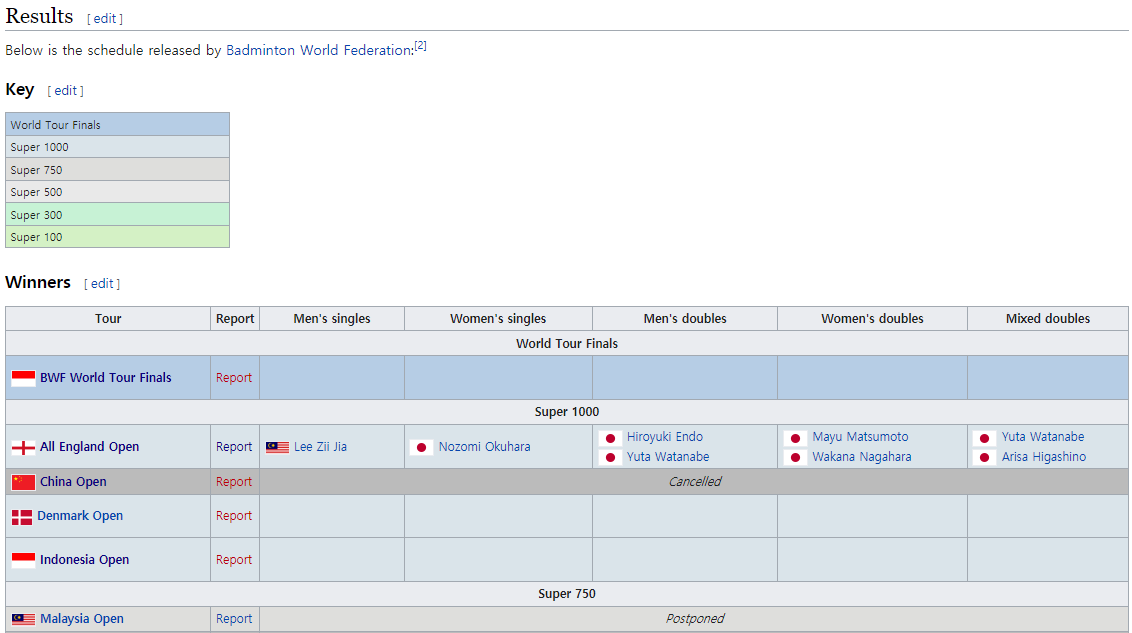The width and height of the screenshot is (1132, 633).
Task: Click the Super 750 key row
Action: coord(118,170)
